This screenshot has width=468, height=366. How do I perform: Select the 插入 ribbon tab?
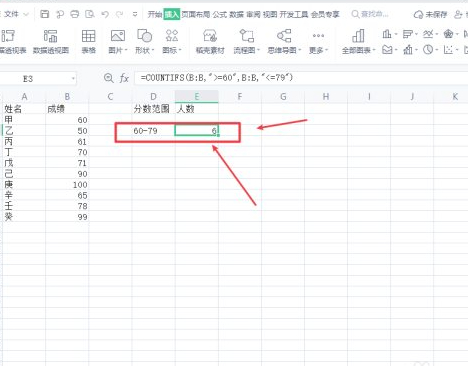pos(172,14)
